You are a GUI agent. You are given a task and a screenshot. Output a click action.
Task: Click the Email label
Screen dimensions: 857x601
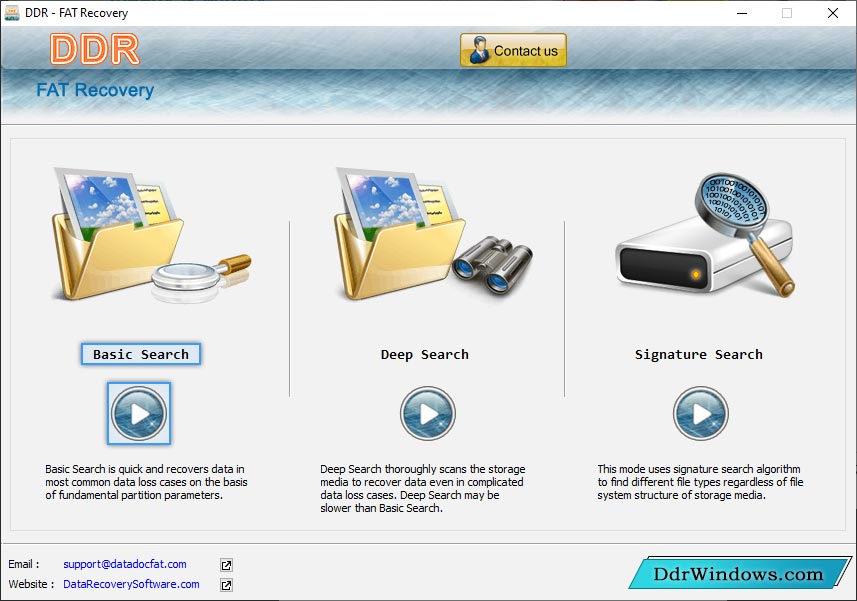click(24, 564)
